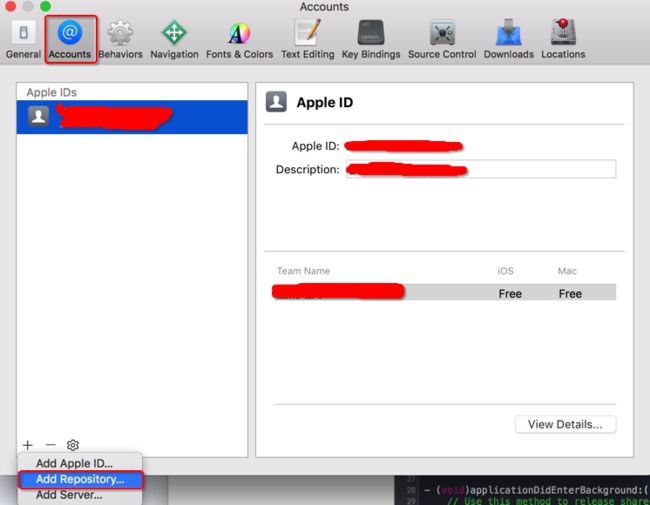Zoom the window with green button
The width and height of the screenshot is (650, 505).
[45, 6]
